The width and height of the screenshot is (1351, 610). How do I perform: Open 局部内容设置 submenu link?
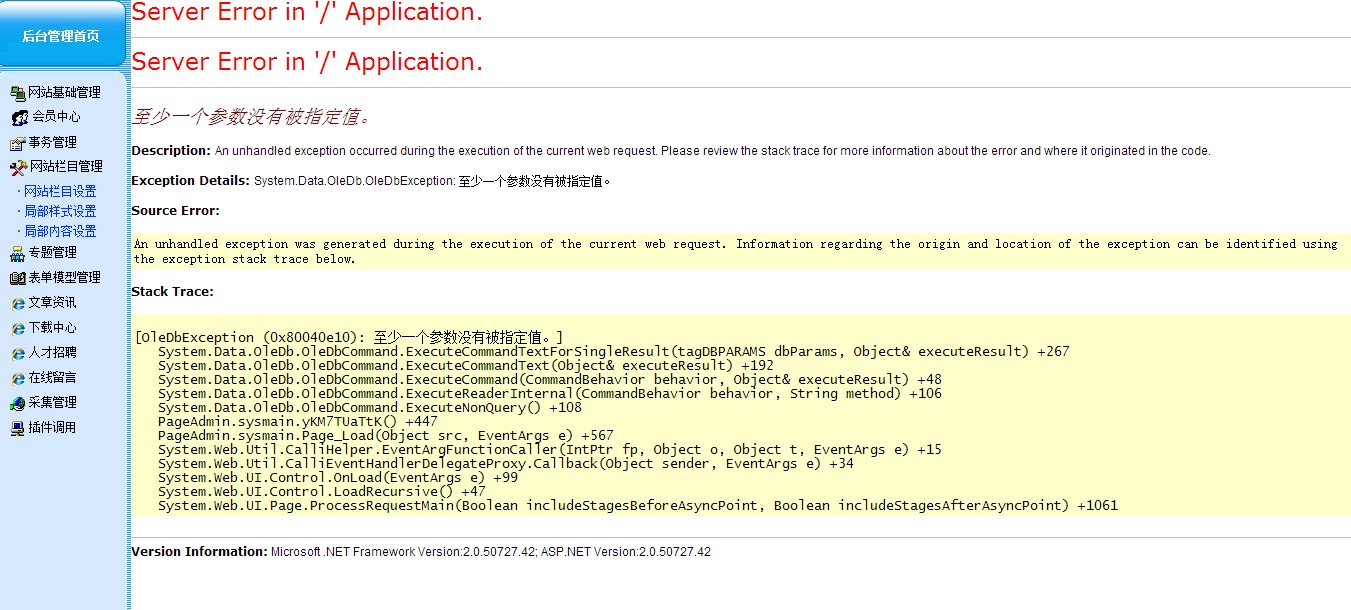[60, 231]
